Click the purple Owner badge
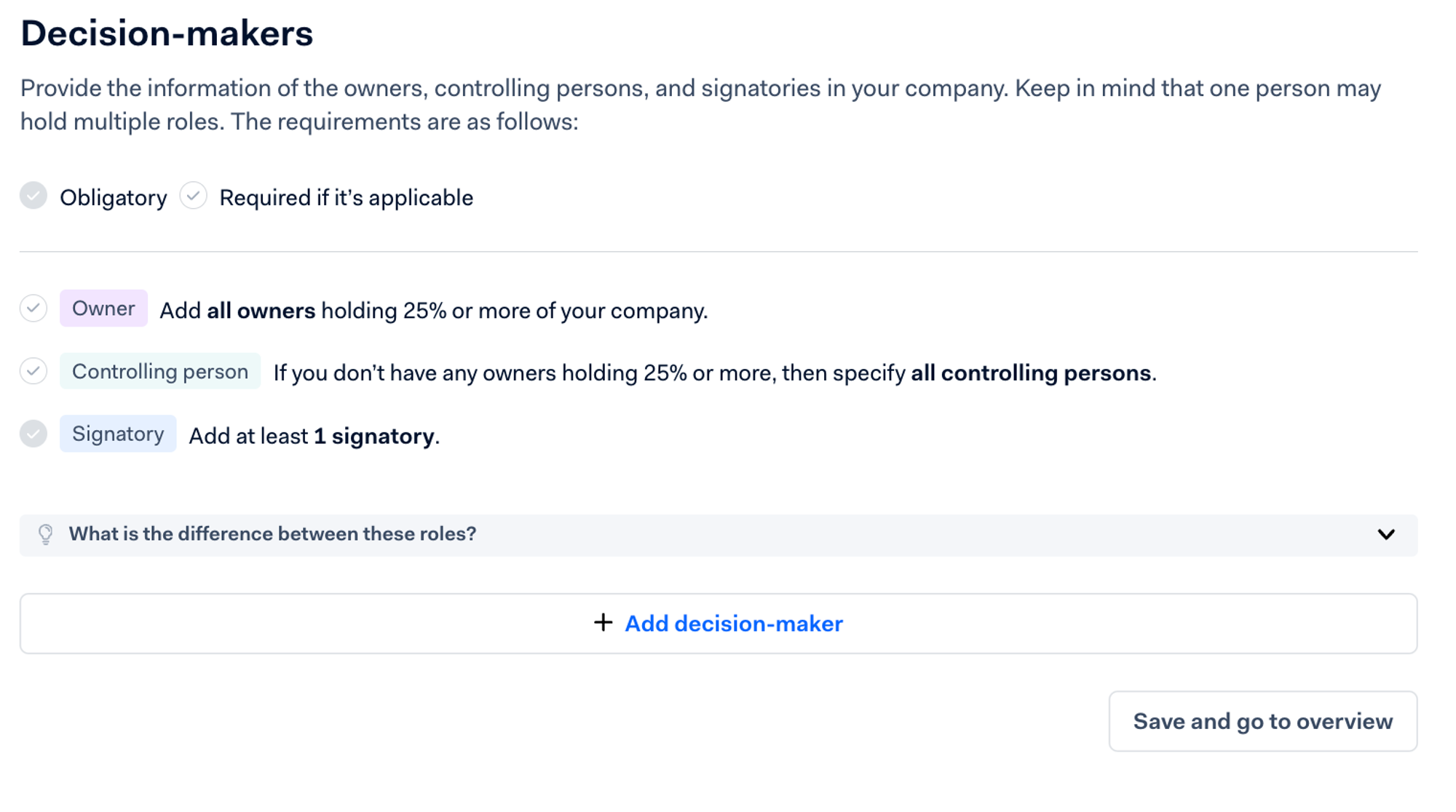 103,309
